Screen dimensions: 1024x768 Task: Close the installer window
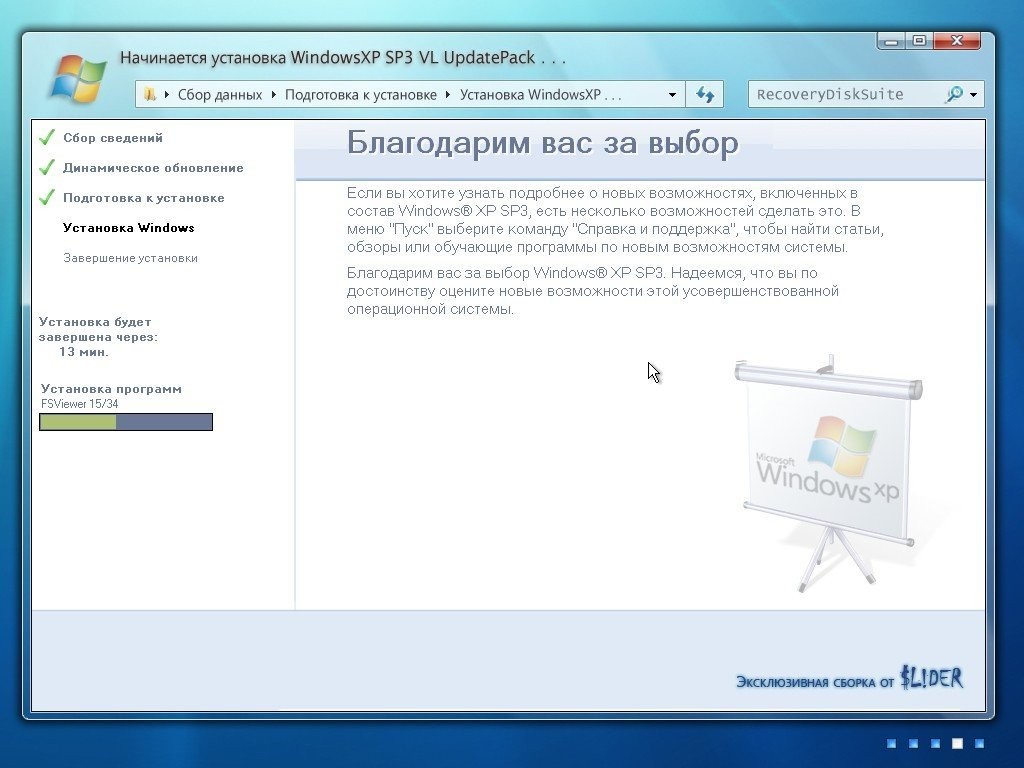(957, 41)
